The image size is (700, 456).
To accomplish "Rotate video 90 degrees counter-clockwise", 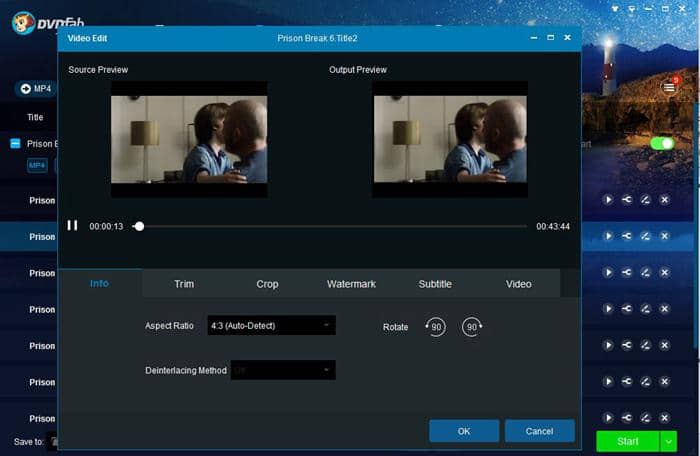I will click(435, 327).
